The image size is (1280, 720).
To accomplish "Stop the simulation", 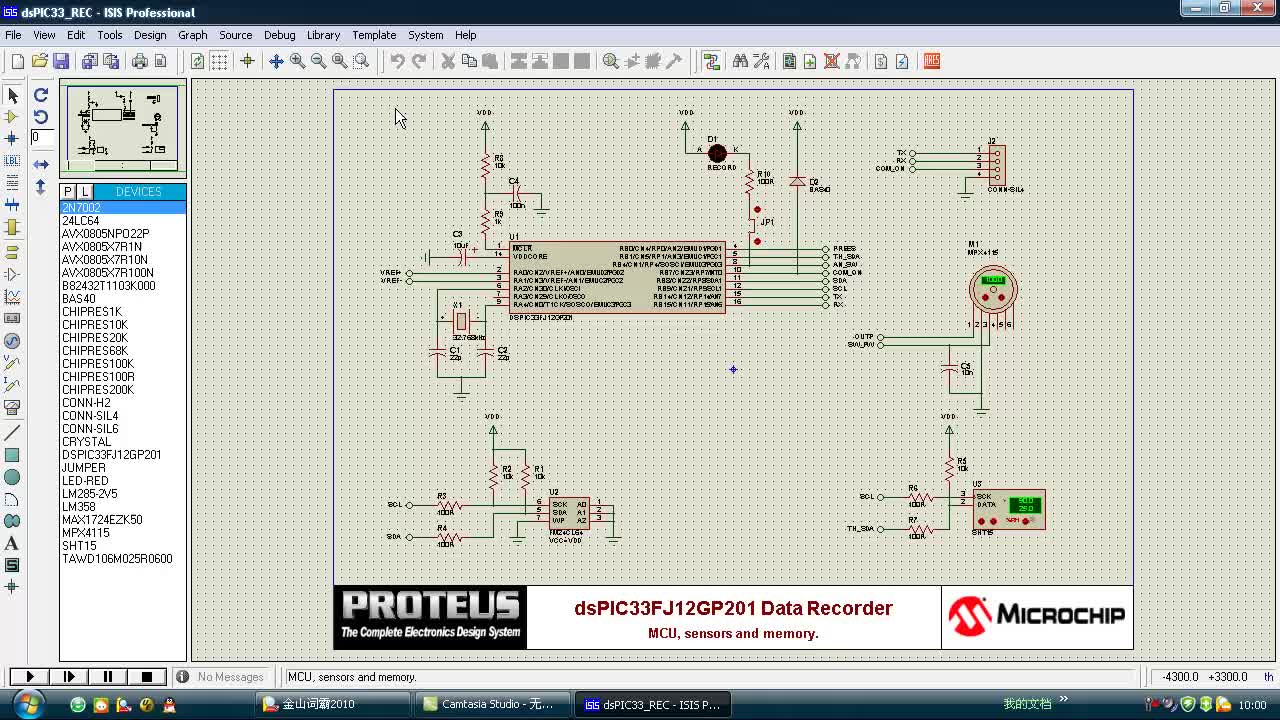I will pyautogui.click(x=147, y=677).
